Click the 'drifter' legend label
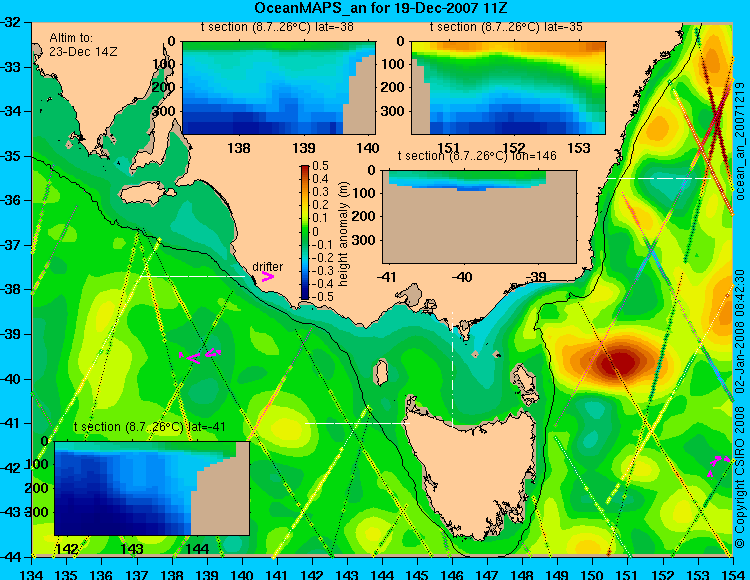The image size is (750, 580). 267,266
